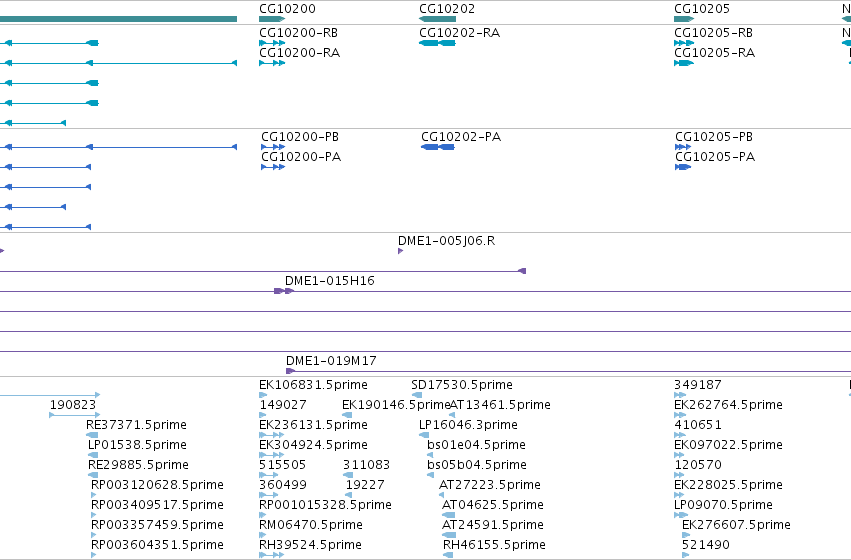Select EST label LP01538.5prime
This screenshot has height=560, width=851.
click(x=137, y=445)
